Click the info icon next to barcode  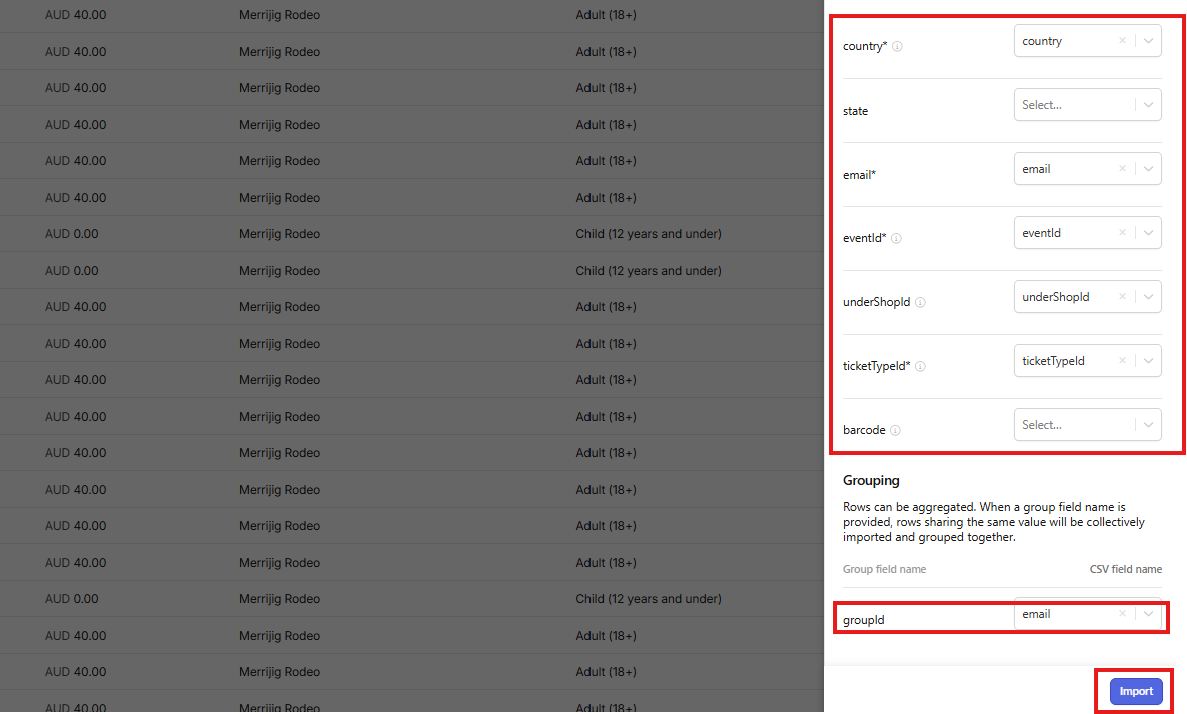pos(896,430)
